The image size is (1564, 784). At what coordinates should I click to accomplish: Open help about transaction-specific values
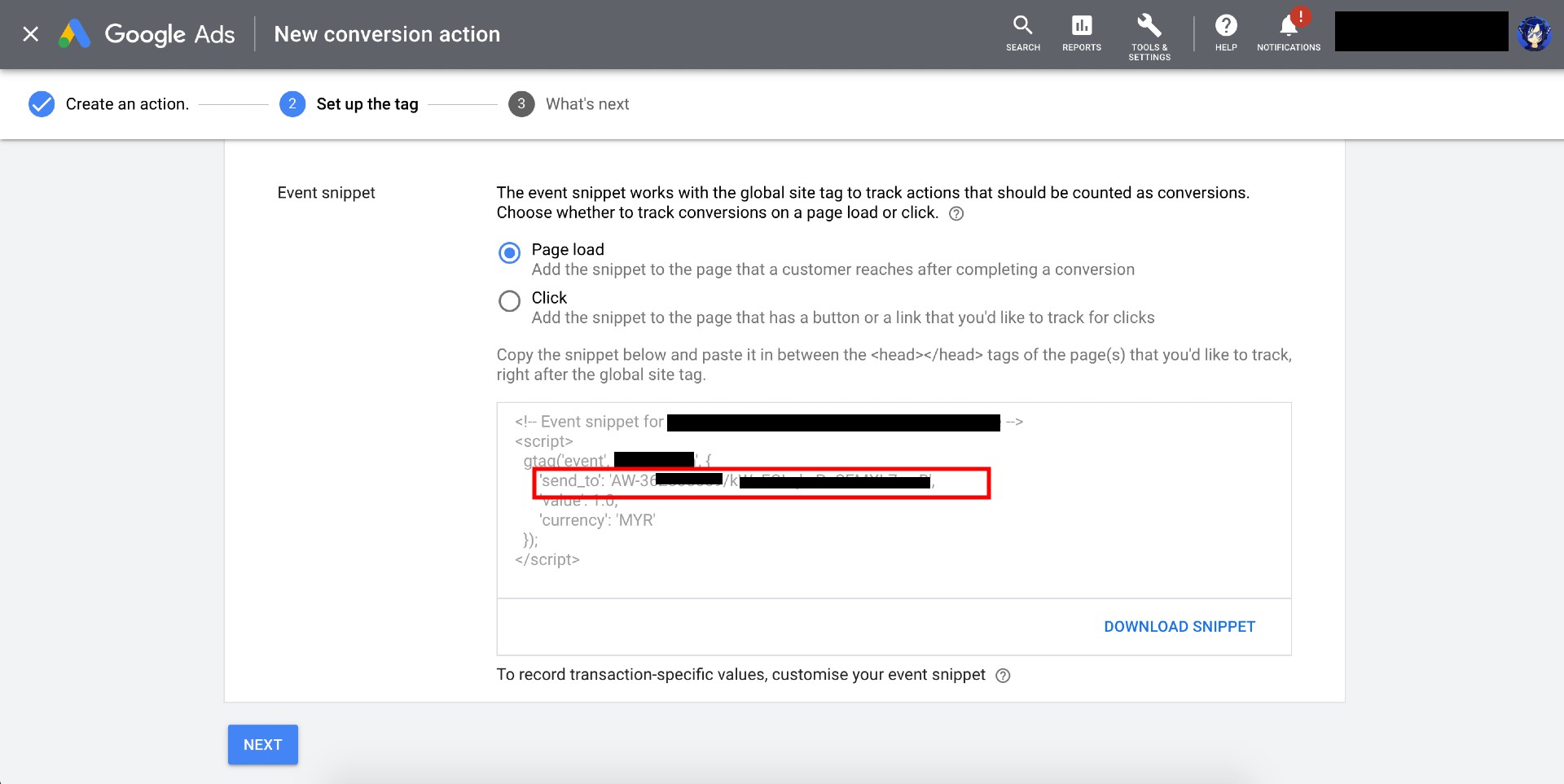pos(1003,676)
